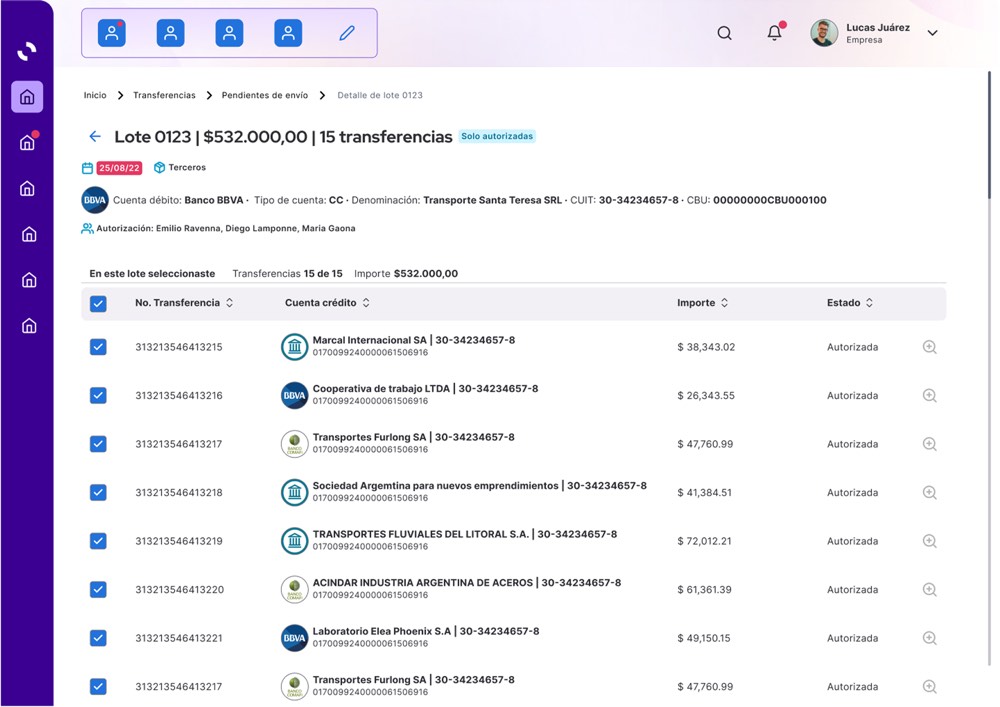Uncheck transfer 313213546413215
The image size is (1000, 707).
coord(98,347)
